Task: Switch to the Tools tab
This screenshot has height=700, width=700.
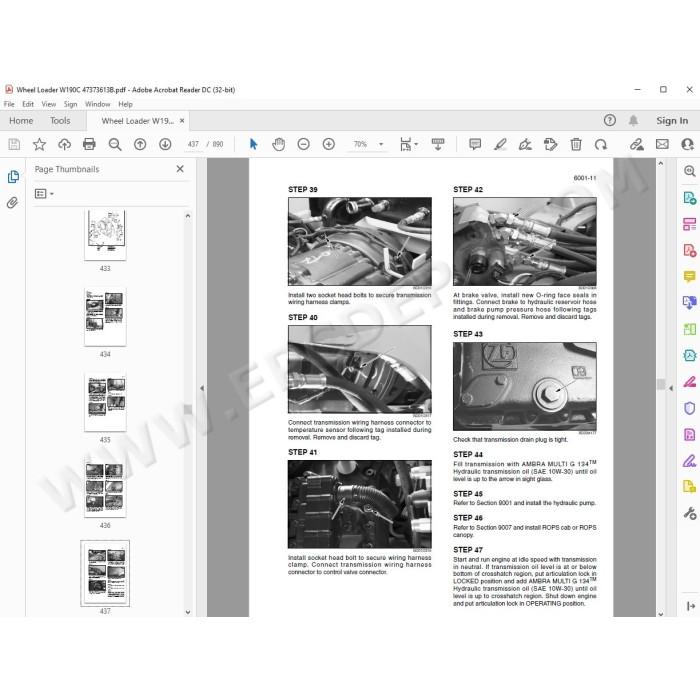Action: pyautogui.click(x=60, y=121)
